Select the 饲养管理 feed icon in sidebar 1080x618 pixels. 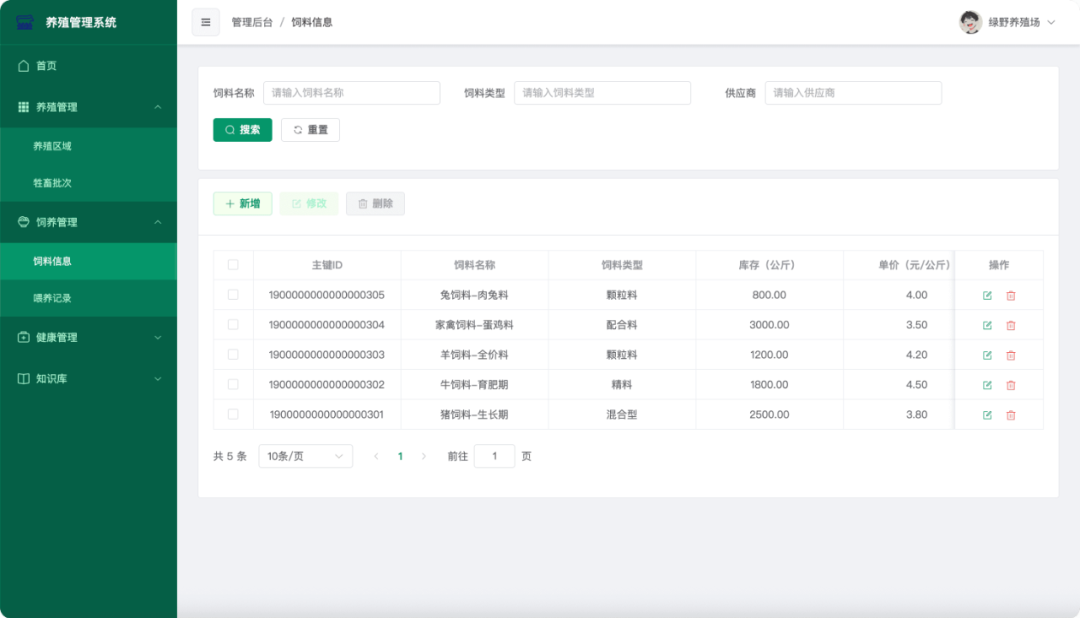(26, 222)
